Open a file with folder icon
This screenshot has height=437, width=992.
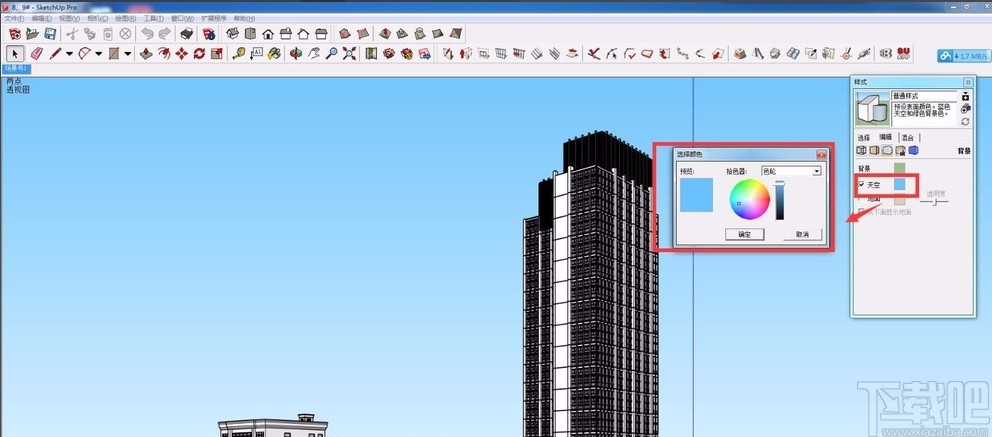pyautogui.click(x=32, y=34)
